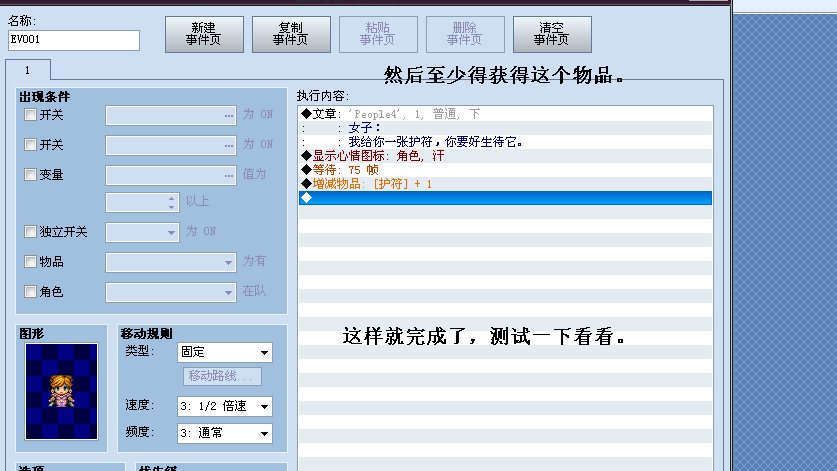The height and width of the screenshot is (471, 837).
Task: Enable the 物品 condition checkbox
Action: pos(30,261)
